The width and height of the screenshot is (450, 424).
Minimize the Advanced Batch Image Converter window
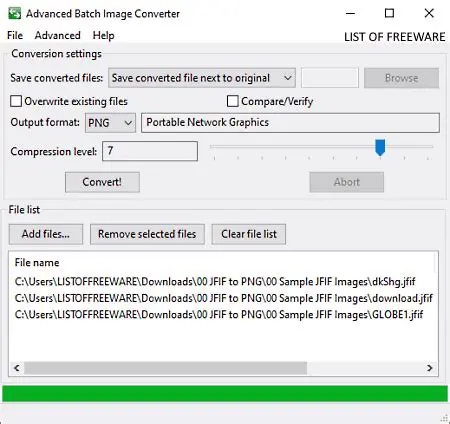click(350, 13)
